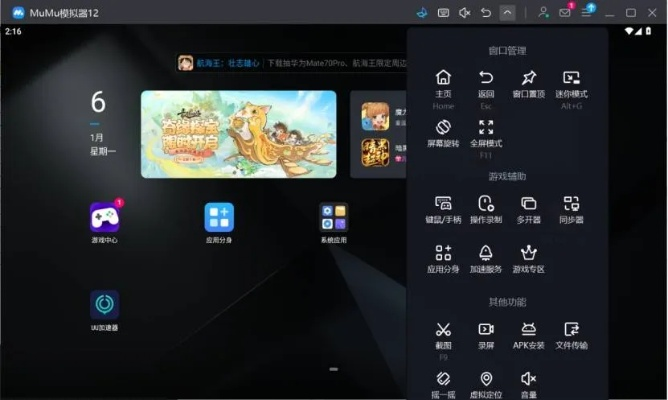Open the APK安装 installer
Viewport: 668px width, 400px height.
(x=528, y=329)
